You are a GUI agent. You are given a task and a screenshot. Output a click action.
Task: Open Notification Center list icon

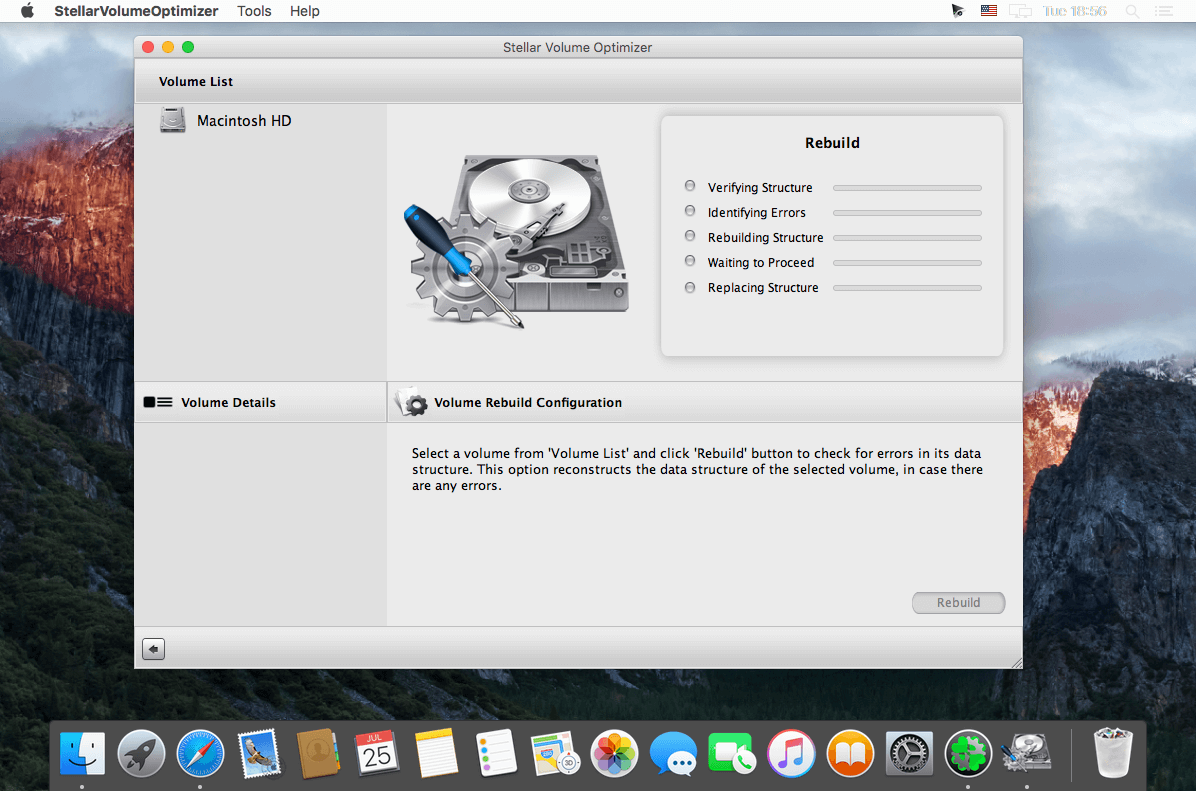1164,11
